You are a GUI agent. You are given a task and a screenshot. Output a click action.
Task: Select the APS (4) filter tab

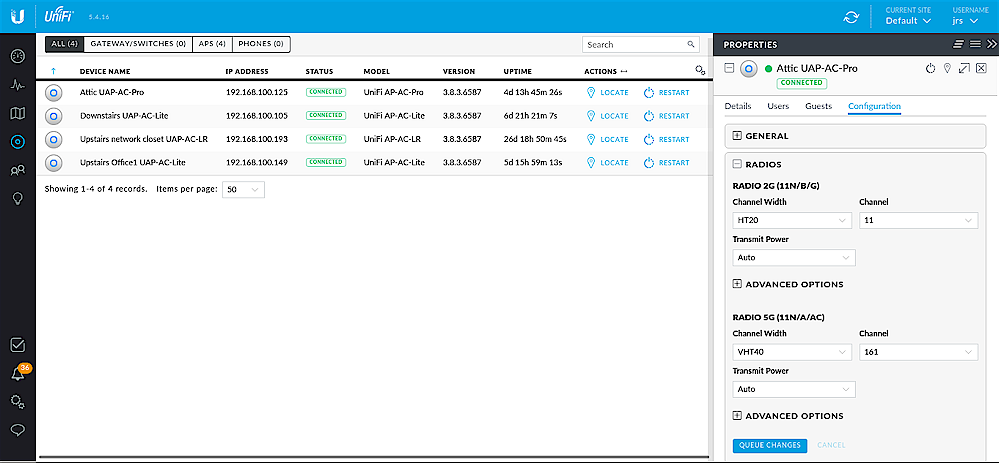(x=212, y=44)
